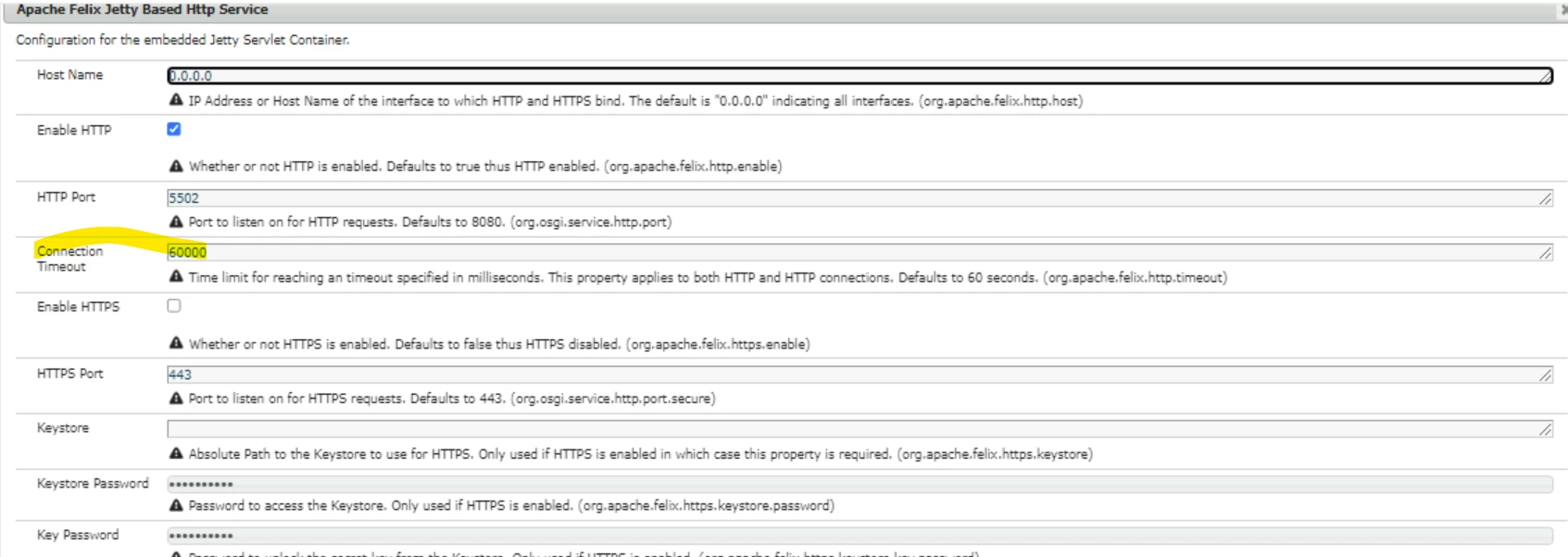Click resize grip of Keystore field
This screenshot has width=1568, height=557.
click(x=1546, y=430)
